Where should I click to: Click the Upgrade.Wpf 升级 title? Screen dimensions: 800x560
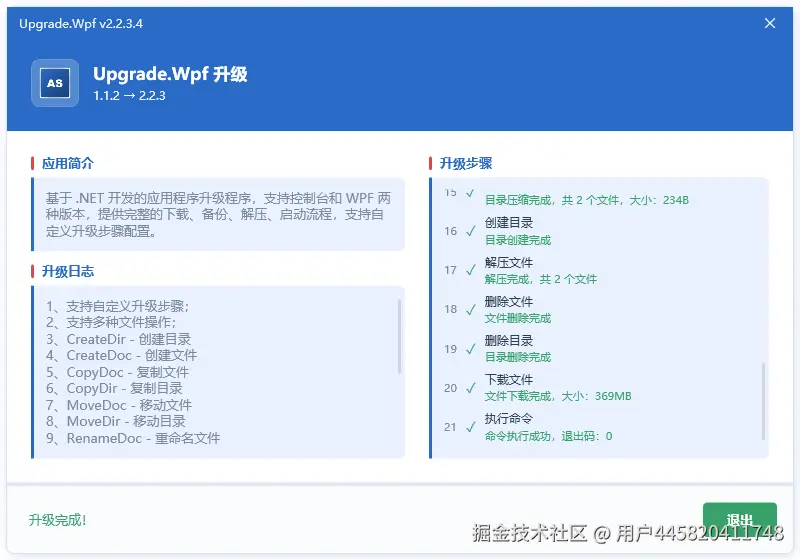170,74
